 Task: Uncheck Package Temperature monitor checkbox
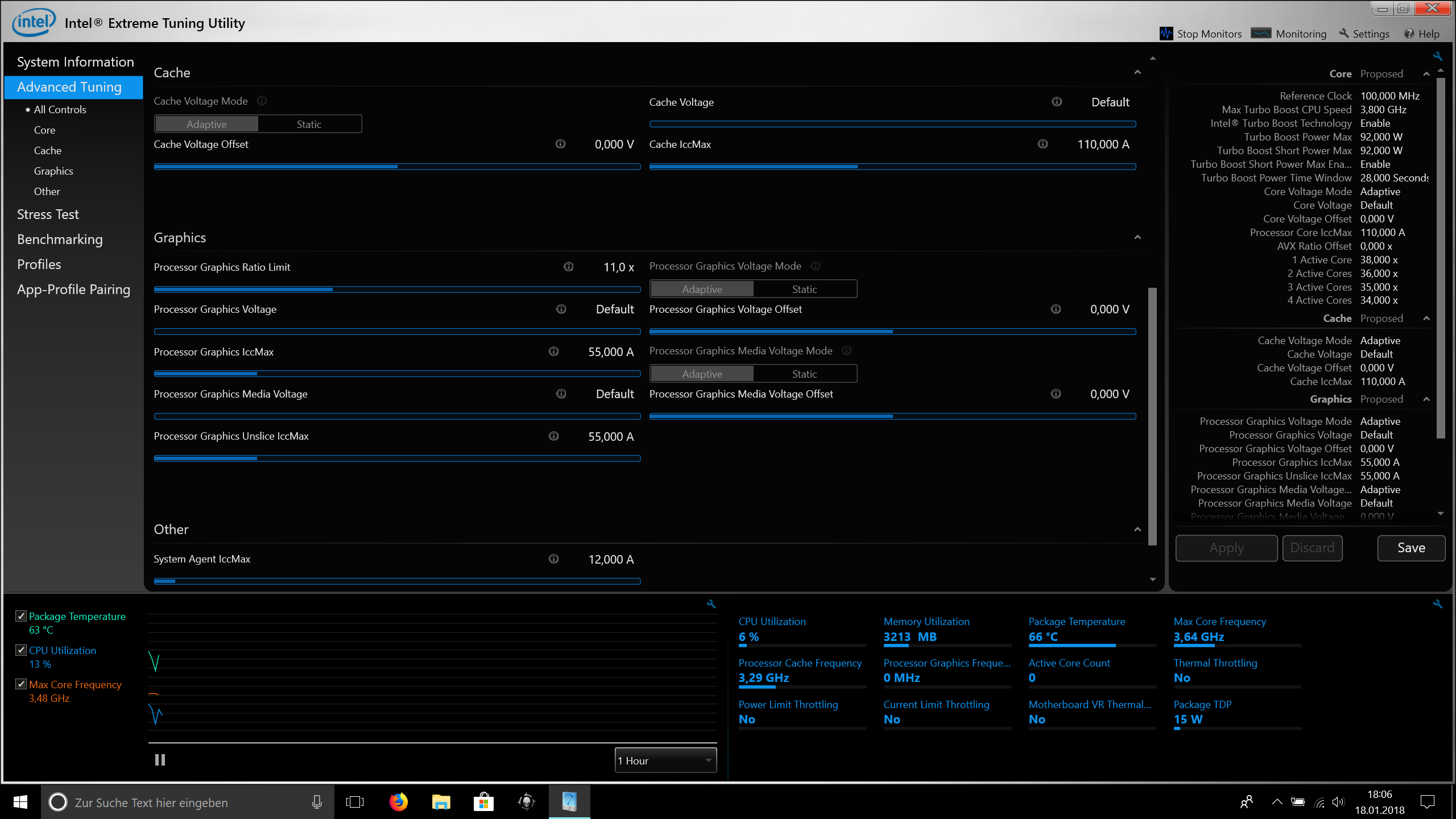(x=22, y=616)
